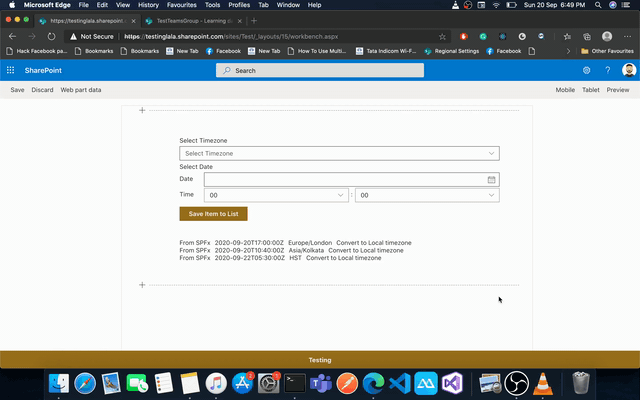Screen dimensions: 640x400
Task: Favourite this page using the star icon
Action: point(442,37)
